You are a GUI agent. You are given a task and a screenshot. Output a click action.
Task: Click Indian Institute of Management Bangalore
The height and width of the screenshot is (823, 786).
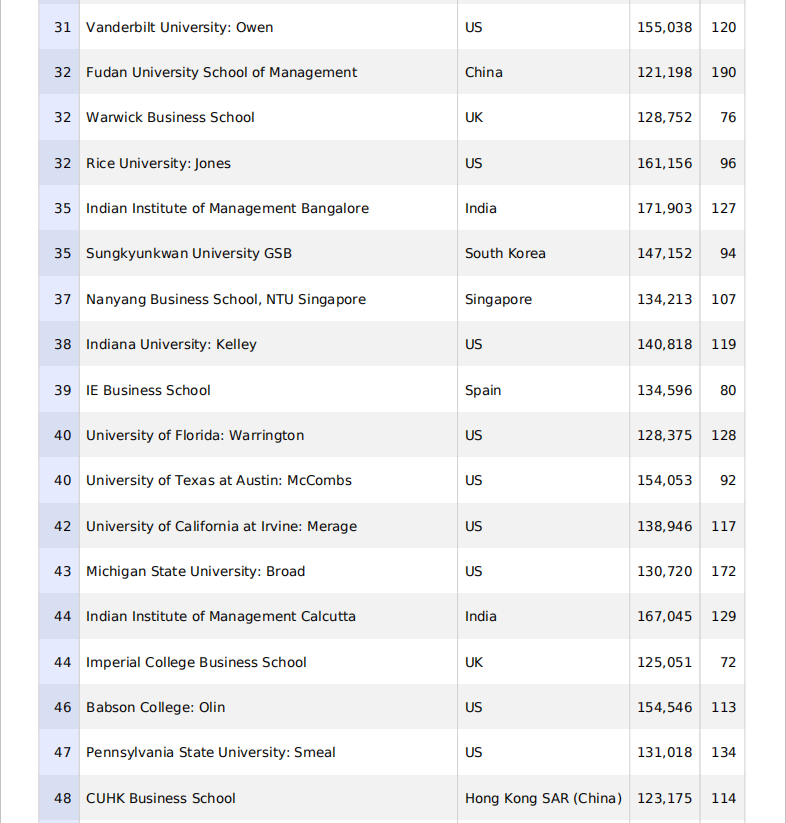227,208
